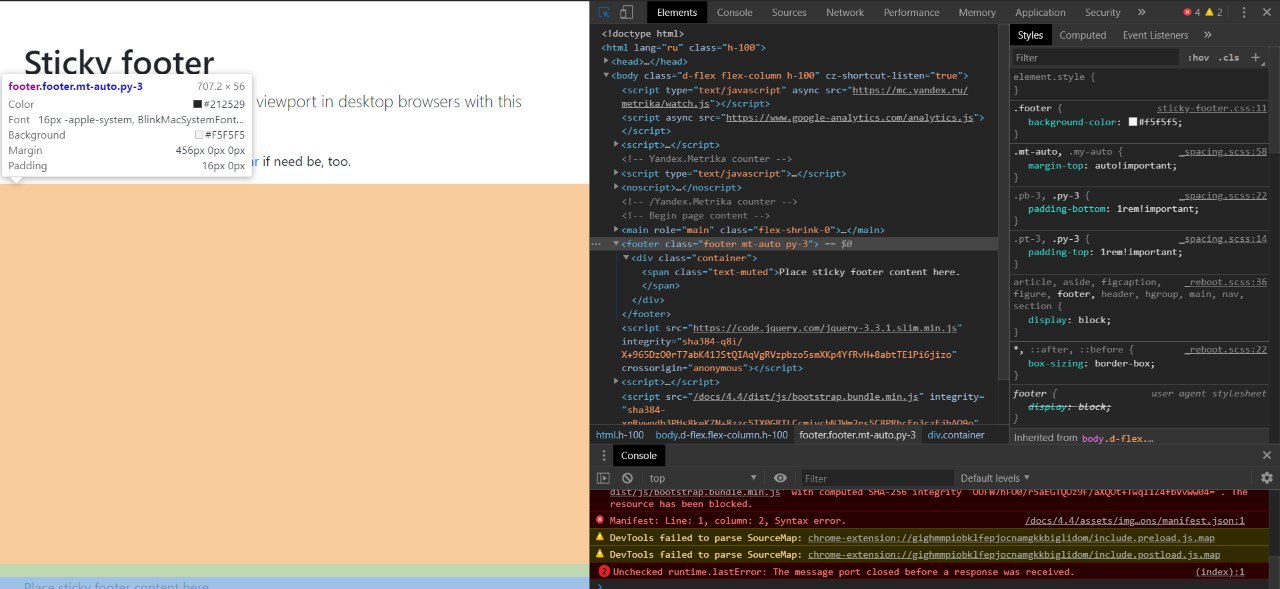The height and width of the screenshot is (589, 1280).
Task: Open the Application tab
Action: pyautogui.click(x=1040, y=12)
